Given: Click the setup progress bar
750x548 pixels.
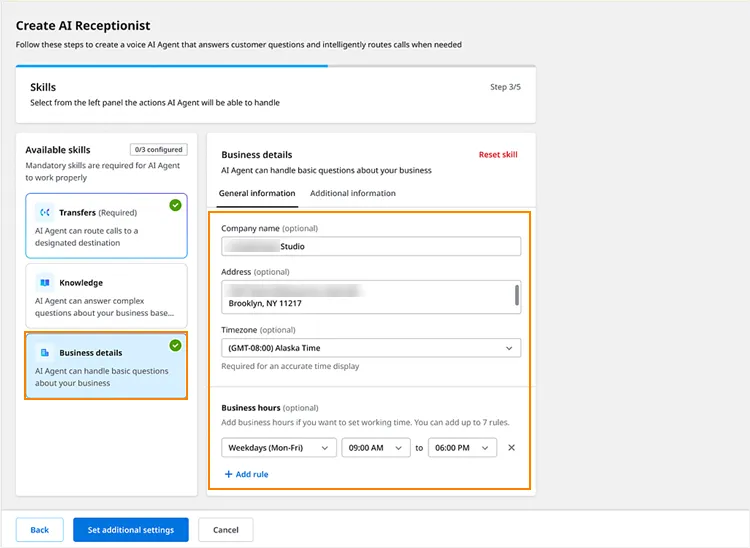Looking at the screenshot, I should coord(276,66).
